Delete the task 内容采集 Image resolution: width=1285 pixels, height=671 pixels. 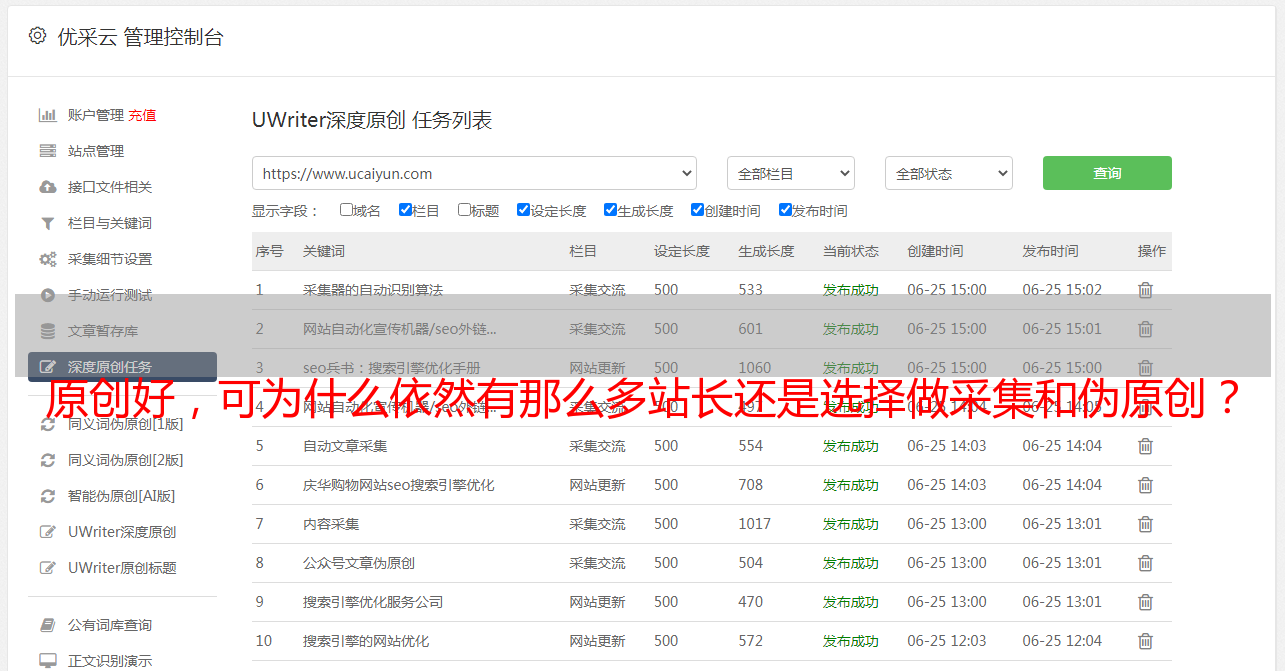tap(1145, 524)
